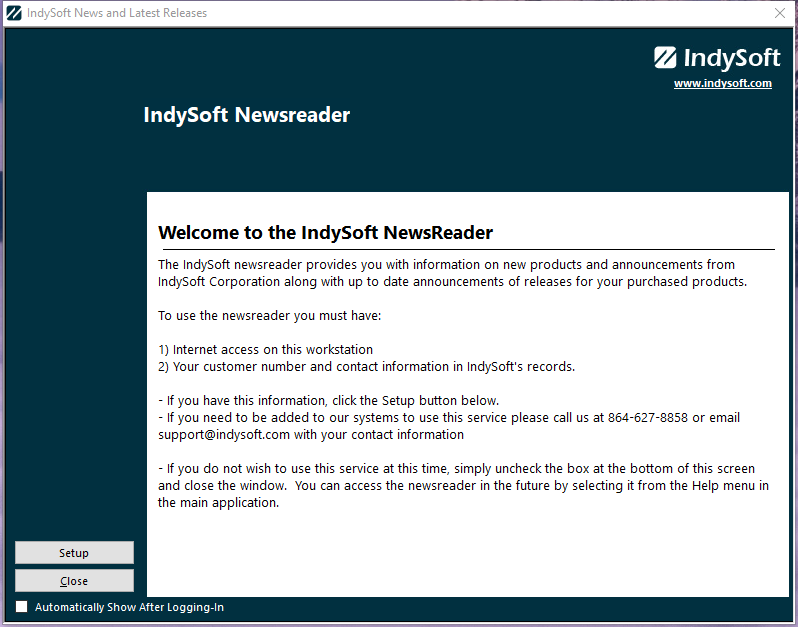Click the IndySoft logo mark in header
Screen dimensions: 798x627
click(666, 57)
